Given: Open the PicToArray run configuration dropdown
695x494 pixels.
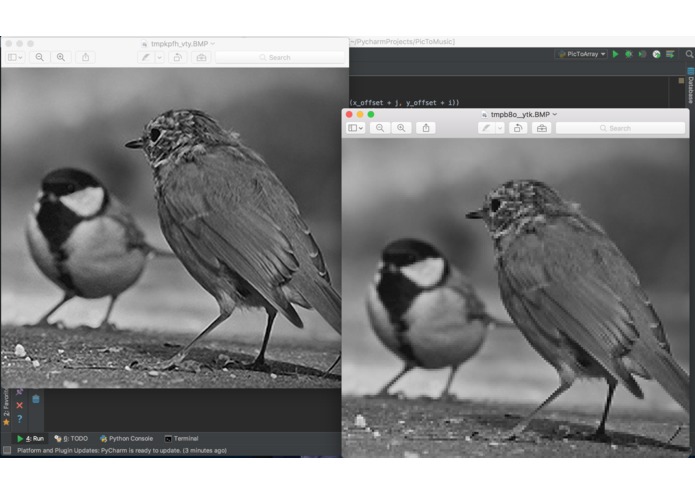Looking at the screenshot, I should pyautogui.click(x=582, y=54).
